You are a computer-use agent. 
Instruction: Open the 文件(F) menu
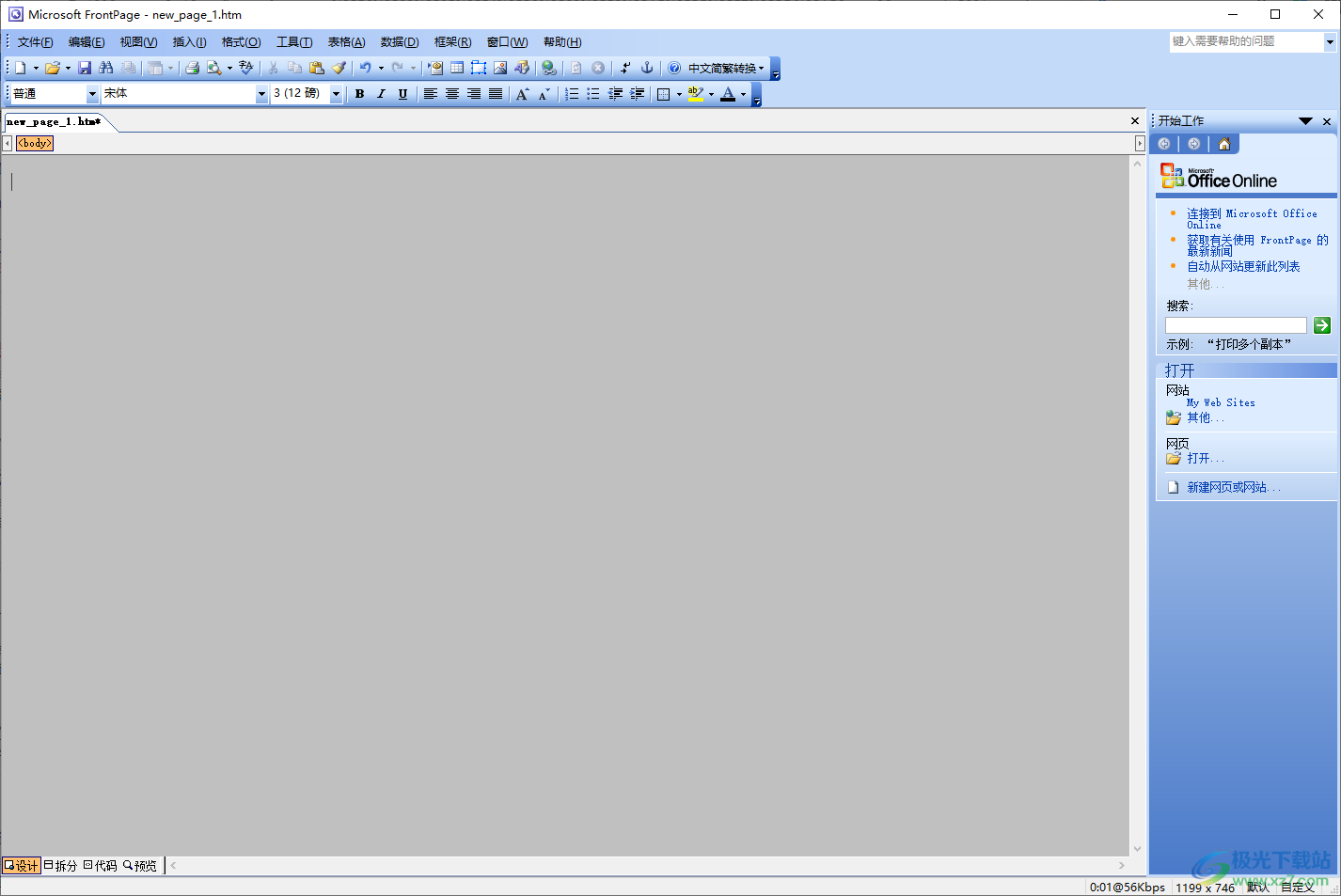click(35, 42)
